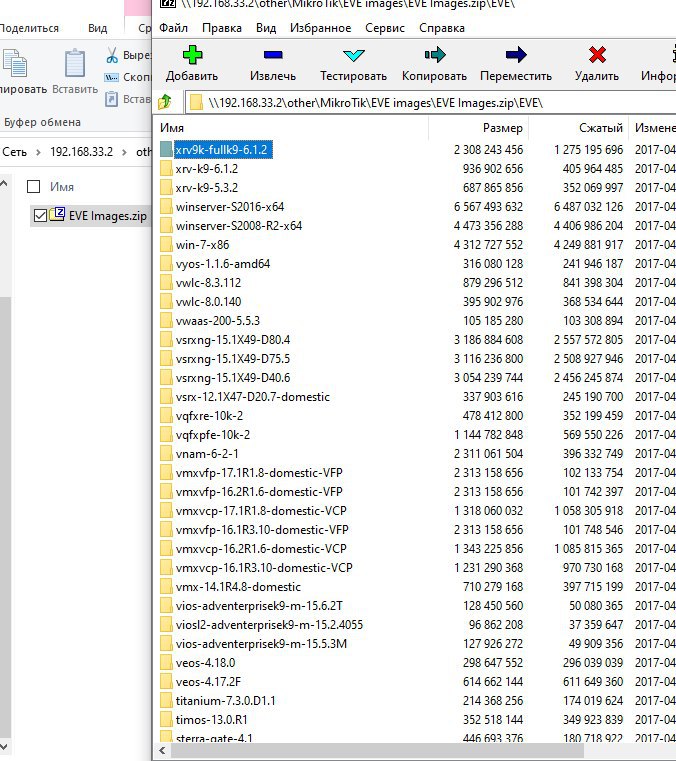Click the EVE Images.zip file name
The width and height of the screenshot is (676, 761).
click(108, 215)
